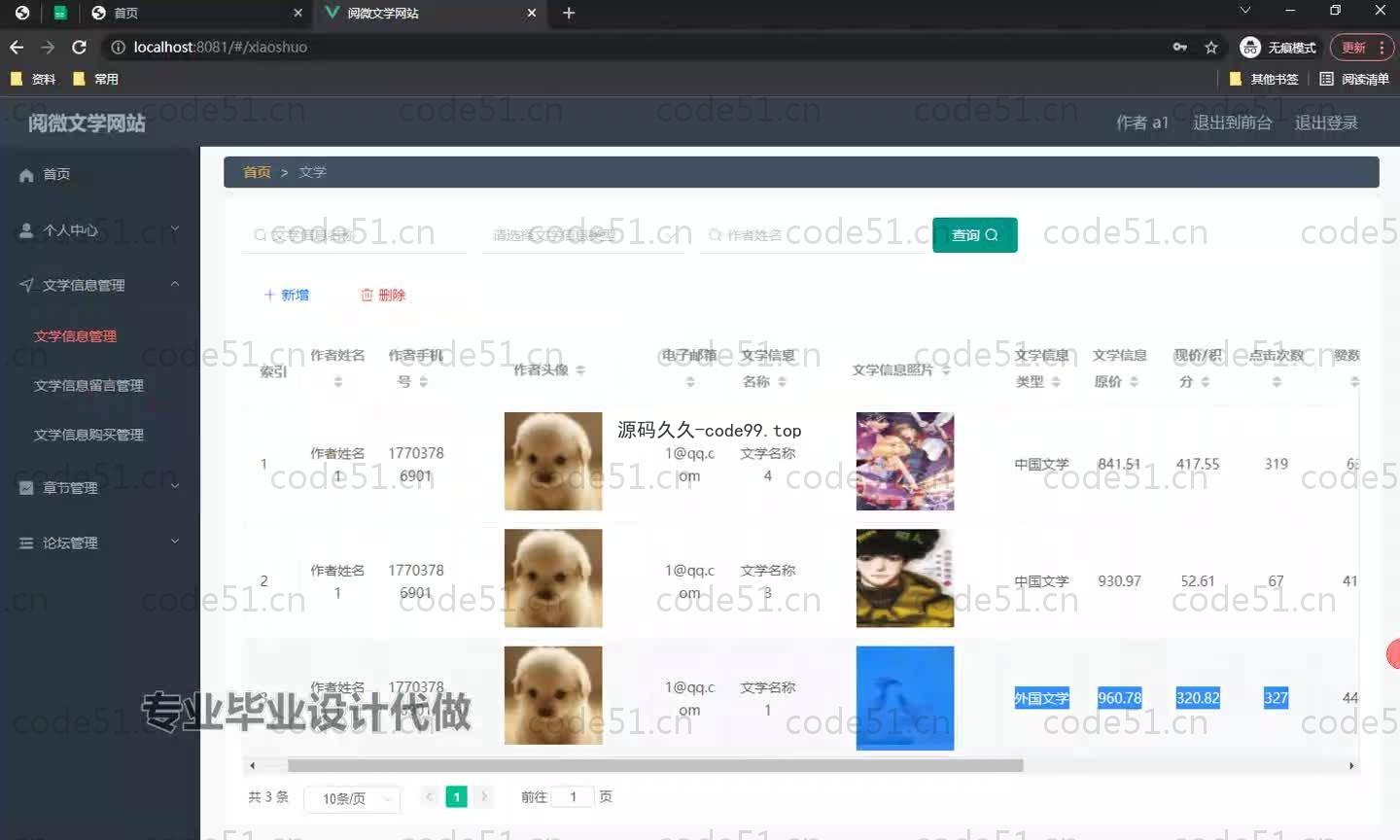Viewport: 1400px width, 840px height.
Task: Sort by the 点击次数 column arrows
Action: pyautogui.click(x=1277, y=382)
